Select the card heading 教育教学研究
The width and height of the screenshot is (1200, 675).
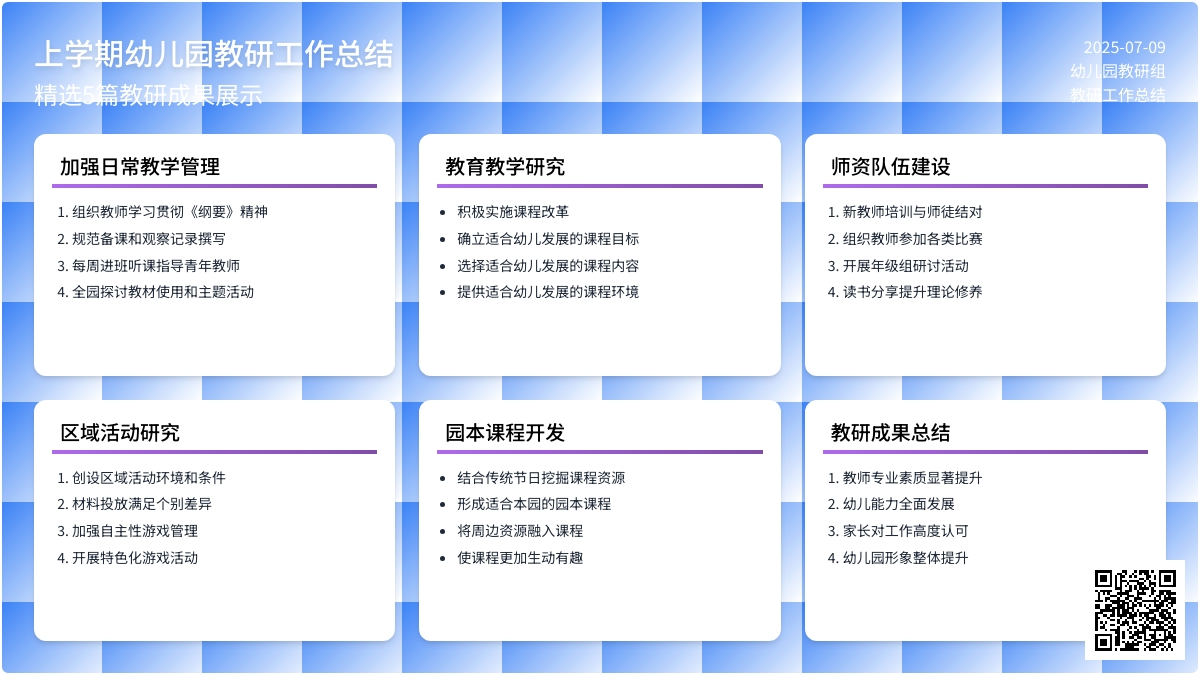(x=505, y=167)
